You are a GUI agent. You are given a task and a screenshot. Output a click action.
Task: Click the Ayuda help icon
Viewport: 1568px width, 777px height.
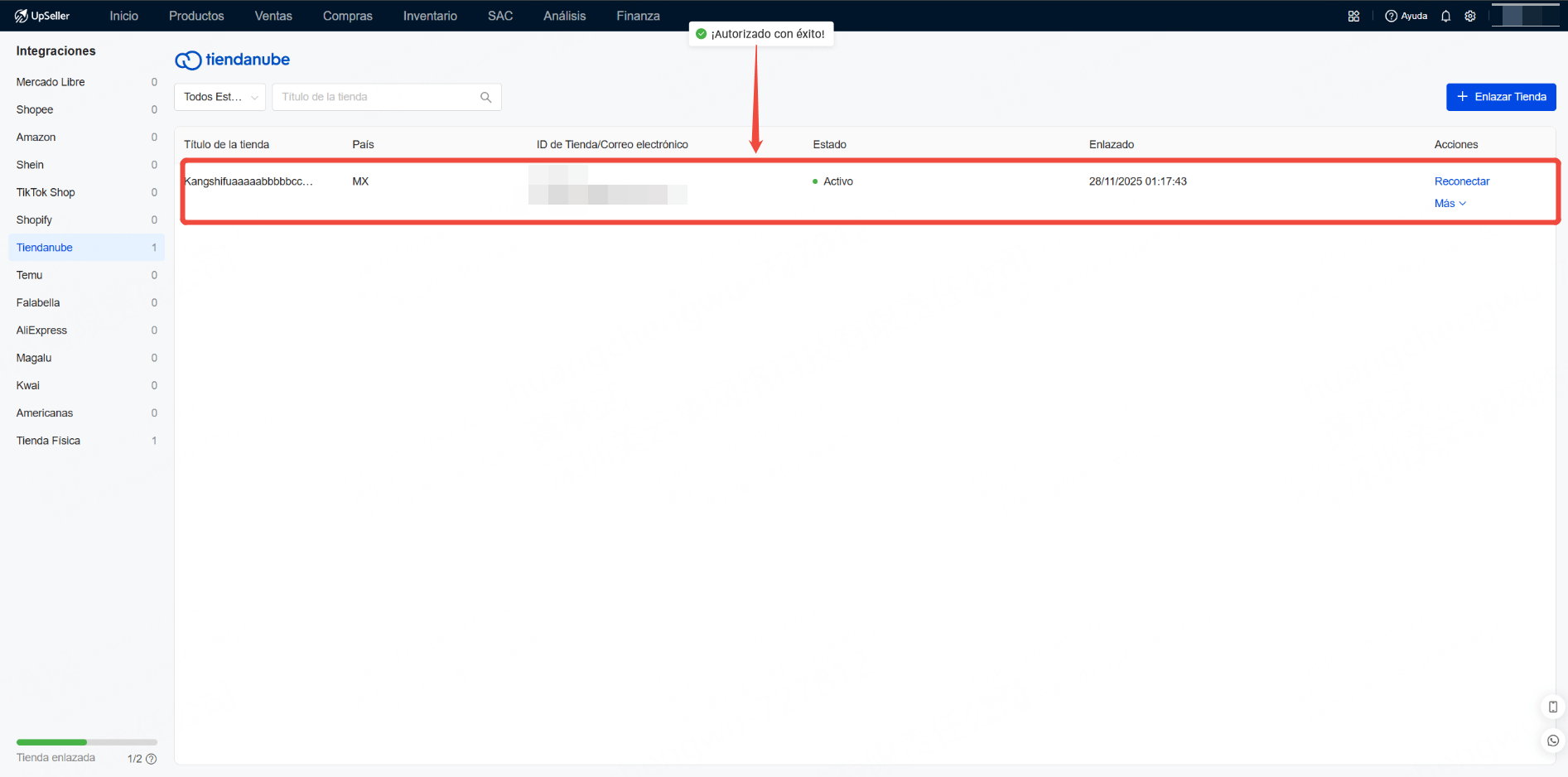click(1392, 16)
